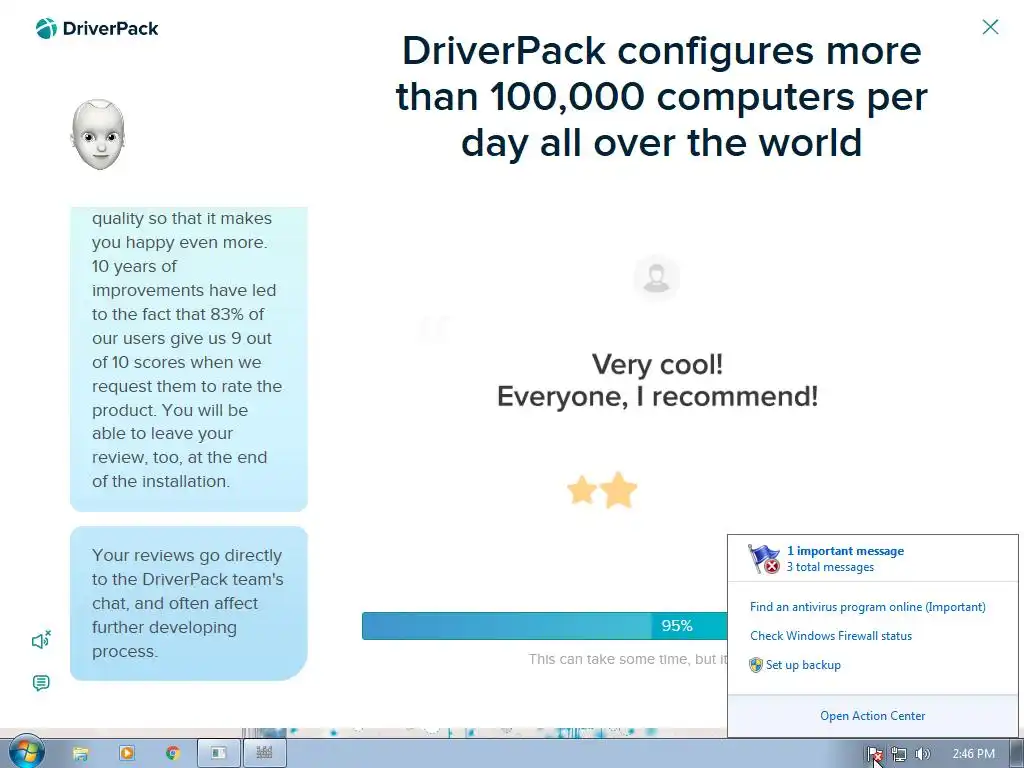Click the 2:46 PM system clock
Screen dimensions: 1024x768
(973, 754)
